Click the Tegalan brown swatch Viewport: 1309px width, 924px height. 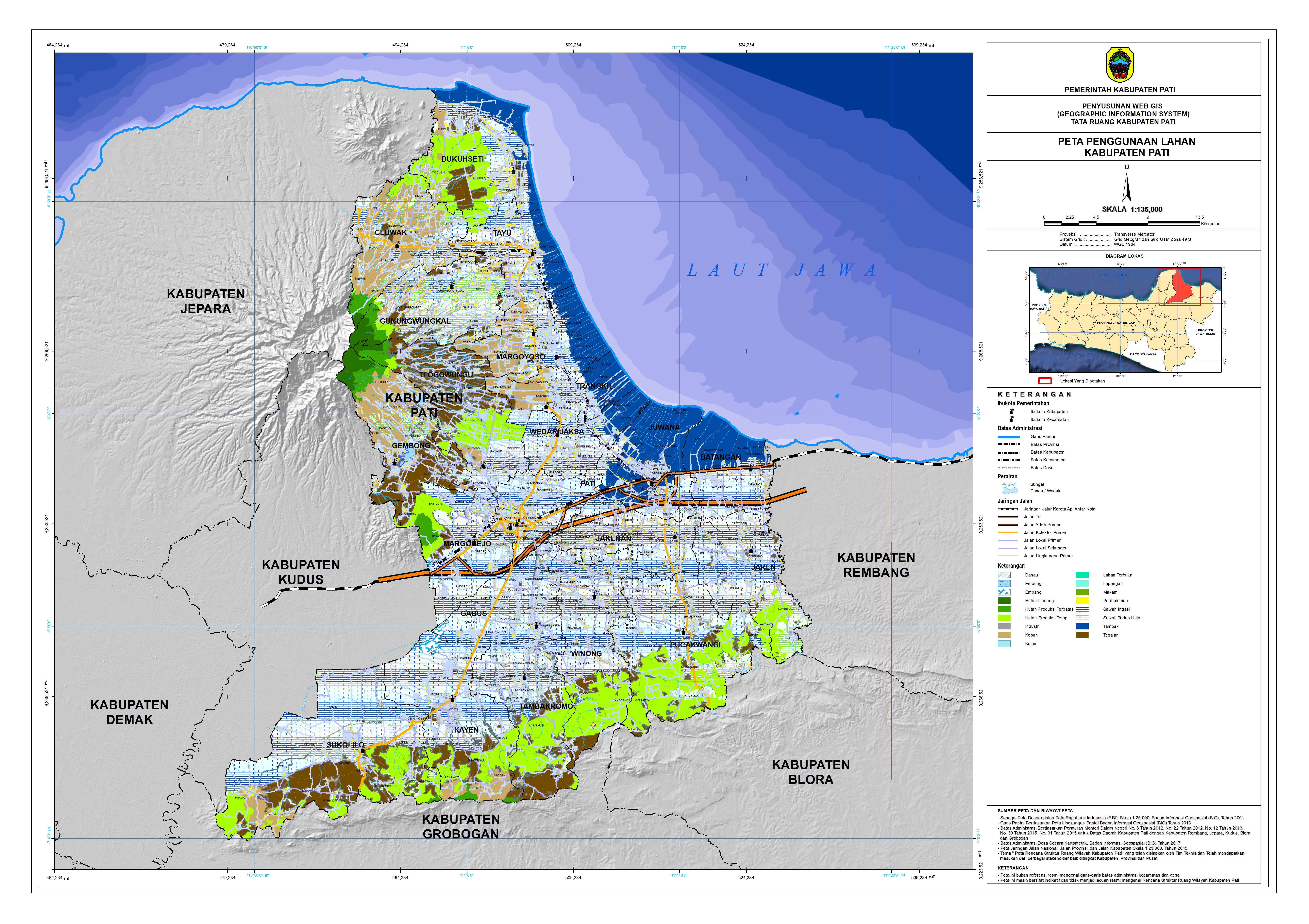click(x=1082, y=635)
